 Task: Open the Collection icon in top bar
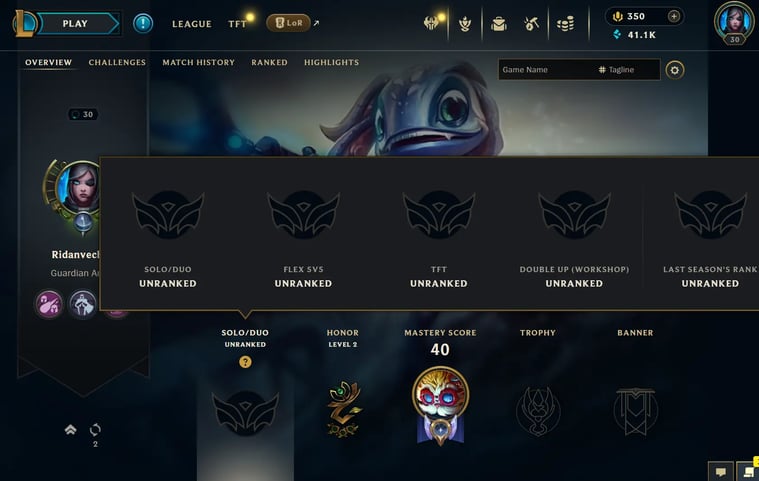click(465, 23)
